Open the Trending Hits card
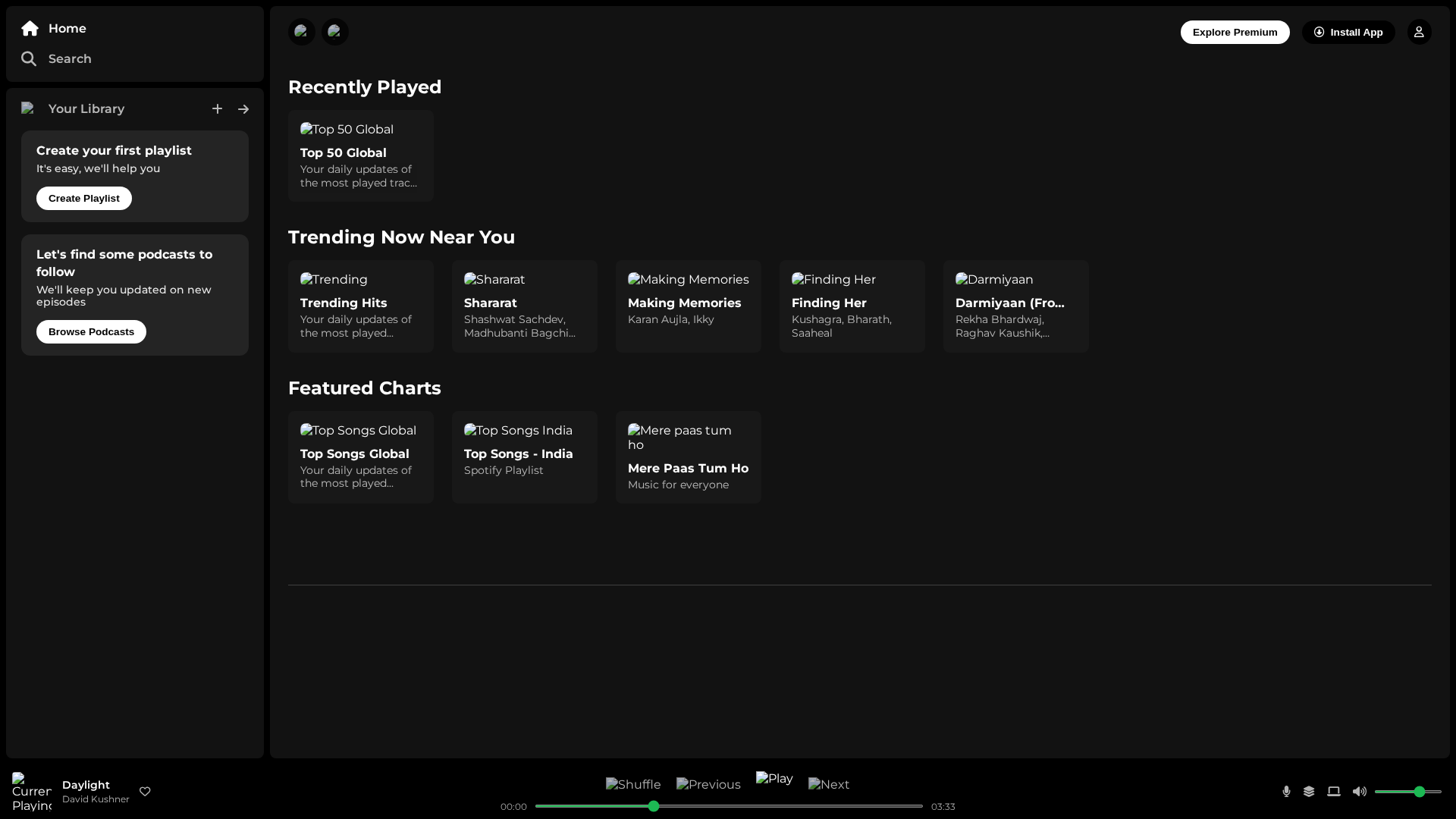Screen dimensions: 1456x819 [x=361, y=306]
